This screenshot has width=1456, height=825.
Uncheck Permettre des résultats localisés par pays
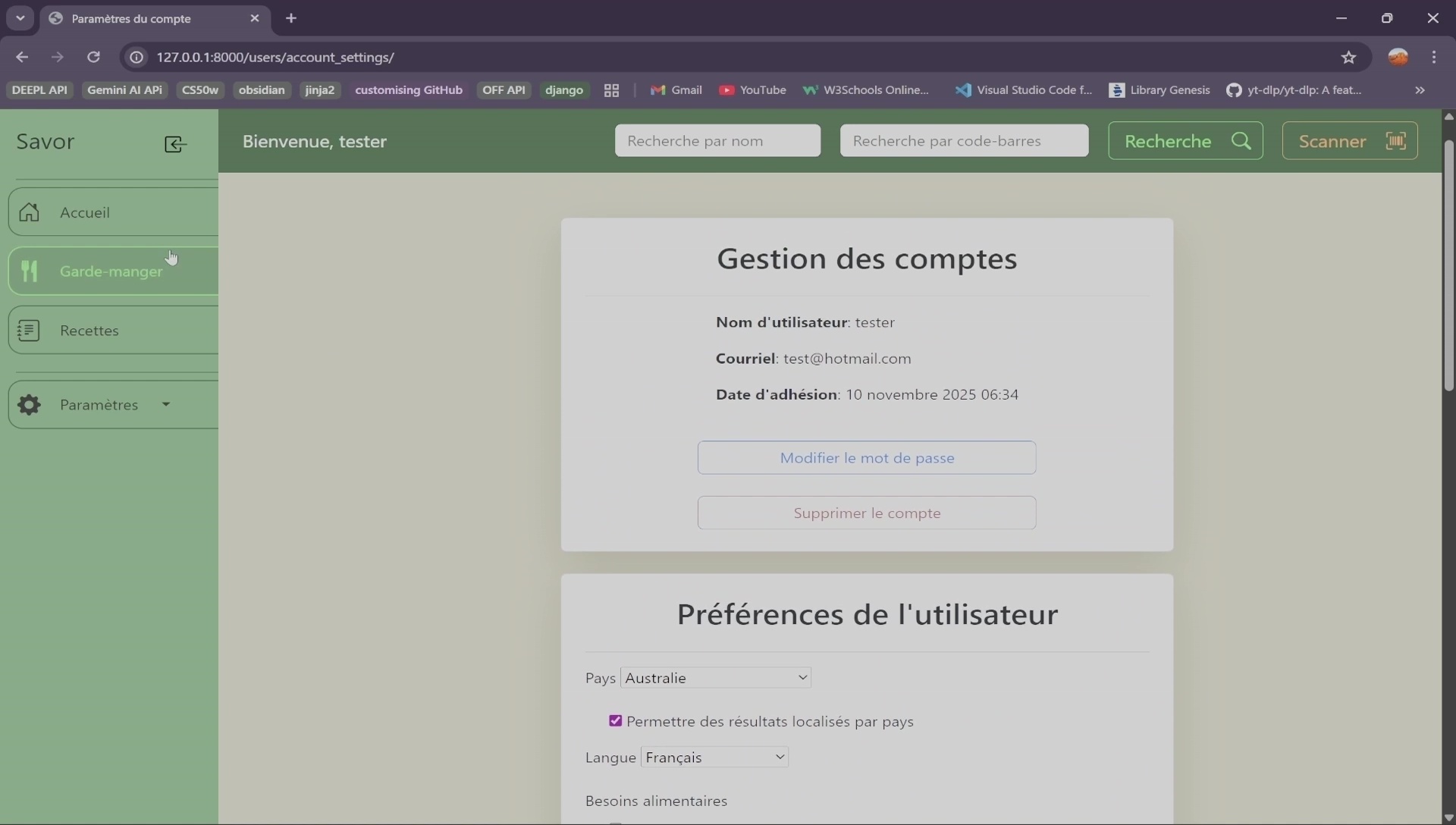click(616, 721)
